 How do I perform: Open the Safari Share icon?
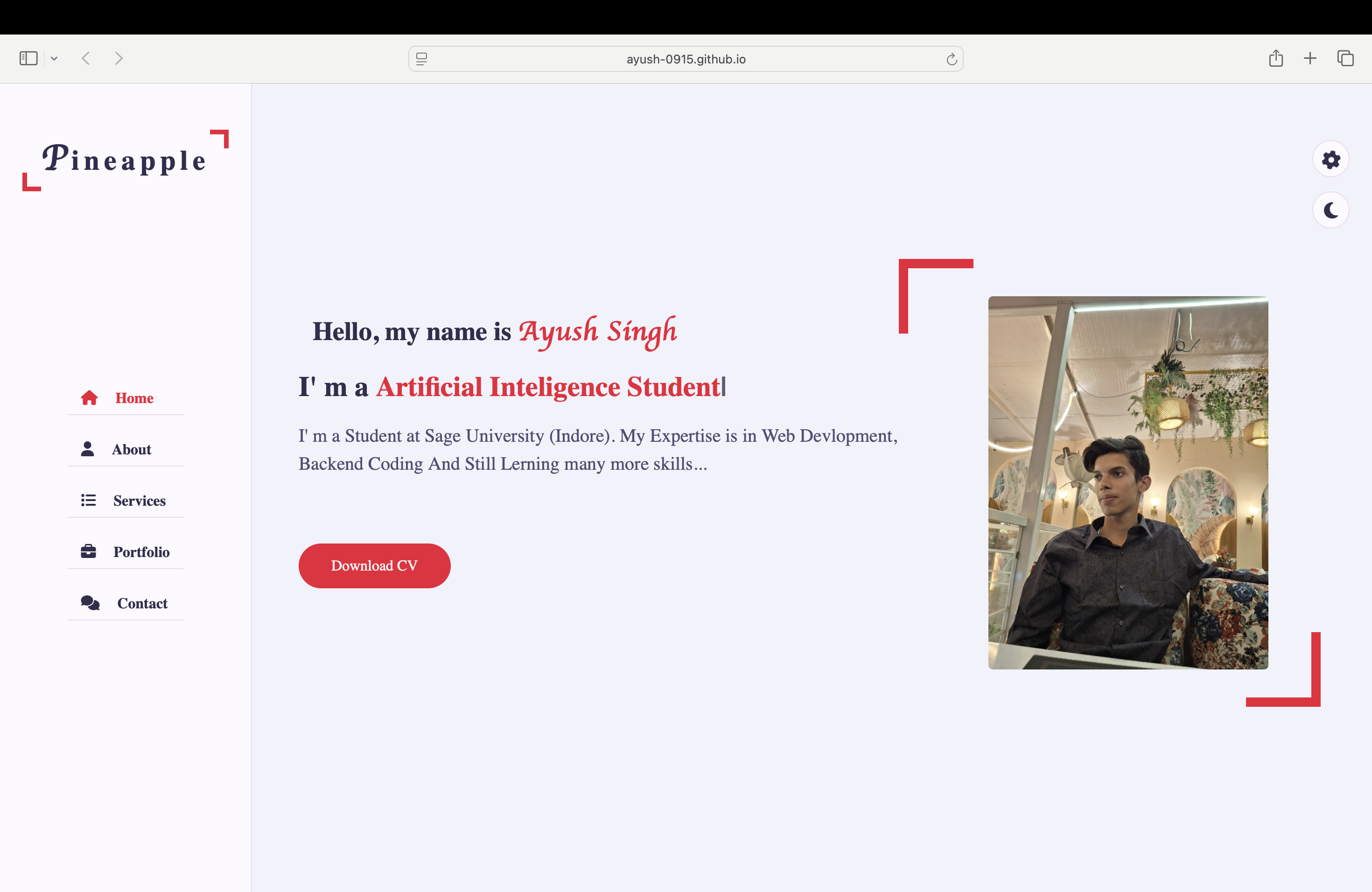point(1276,58)
